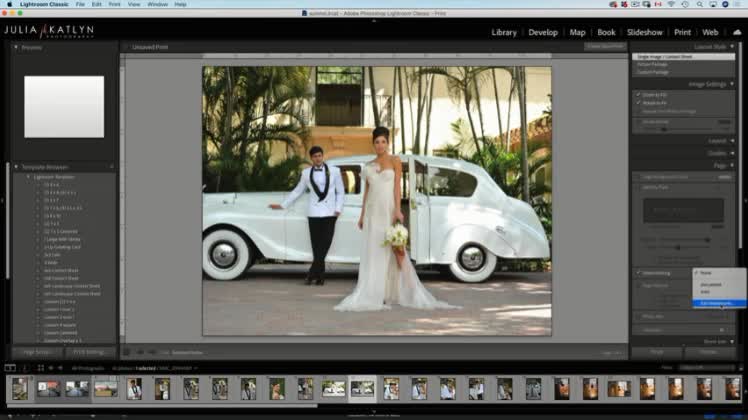The image size is (748, 420).
Task: Expand the Guides panel
Action: coord(732,153)
